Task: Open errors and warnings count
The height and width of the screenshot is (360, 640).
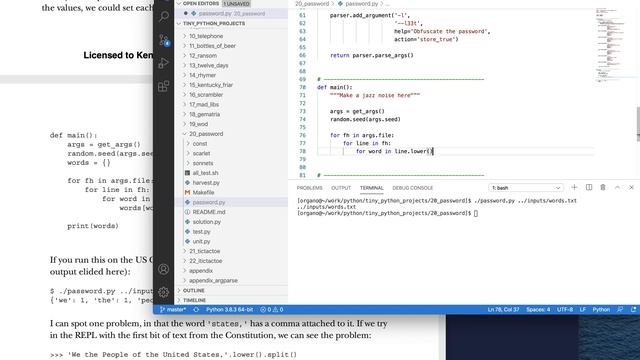Action: (272, 310)
